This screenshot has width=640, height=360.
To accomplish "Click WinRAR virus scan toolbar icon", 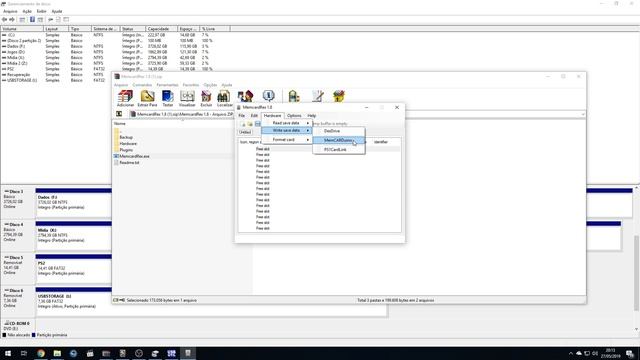I will pos(294,96).
